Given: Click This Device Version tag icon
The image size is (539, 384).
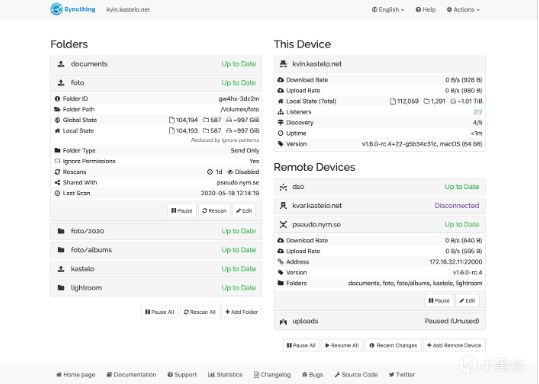Looking at the screenshot, I should pyautogui.click(x=280, y=144).
